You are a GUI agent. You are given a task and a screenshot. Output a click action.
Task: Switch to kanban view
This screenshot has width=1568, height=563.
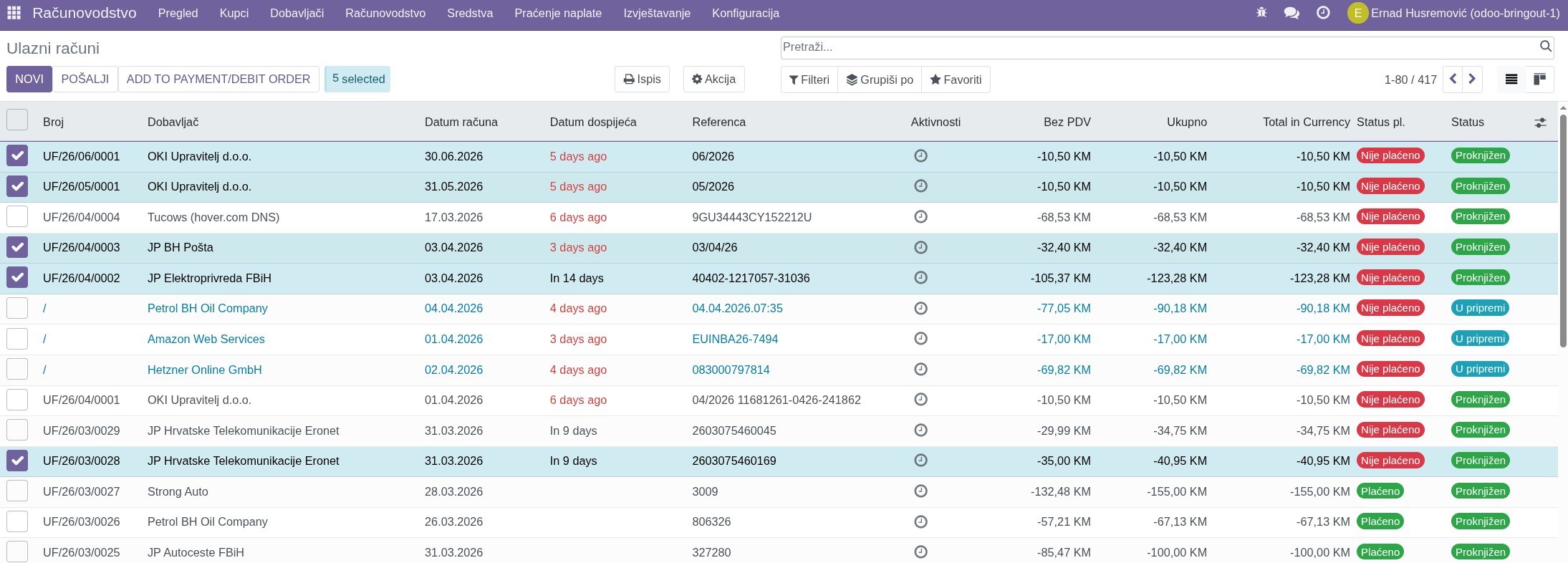[1539, 80]
